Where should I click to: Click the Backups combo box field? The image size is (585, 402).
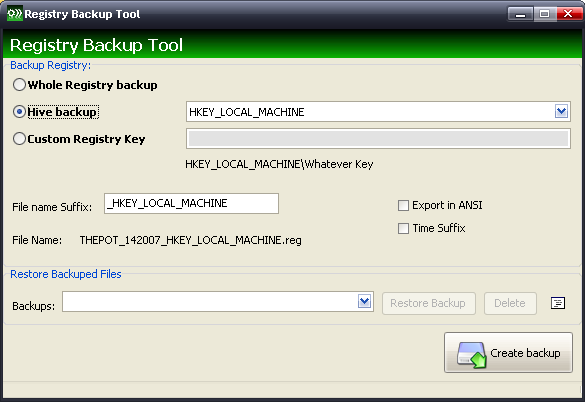click(218, 302)
